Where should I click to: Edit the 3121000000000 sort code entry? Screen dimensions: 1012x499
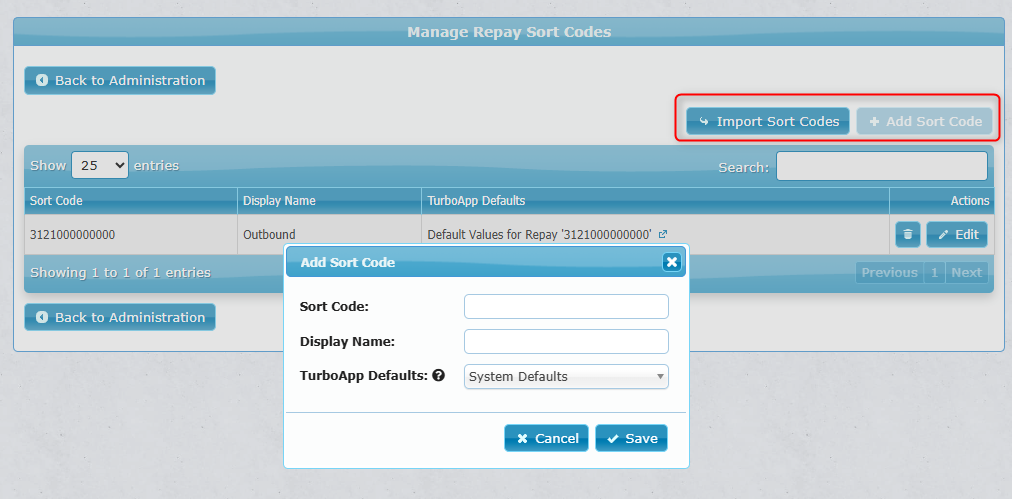pos(957,234)
